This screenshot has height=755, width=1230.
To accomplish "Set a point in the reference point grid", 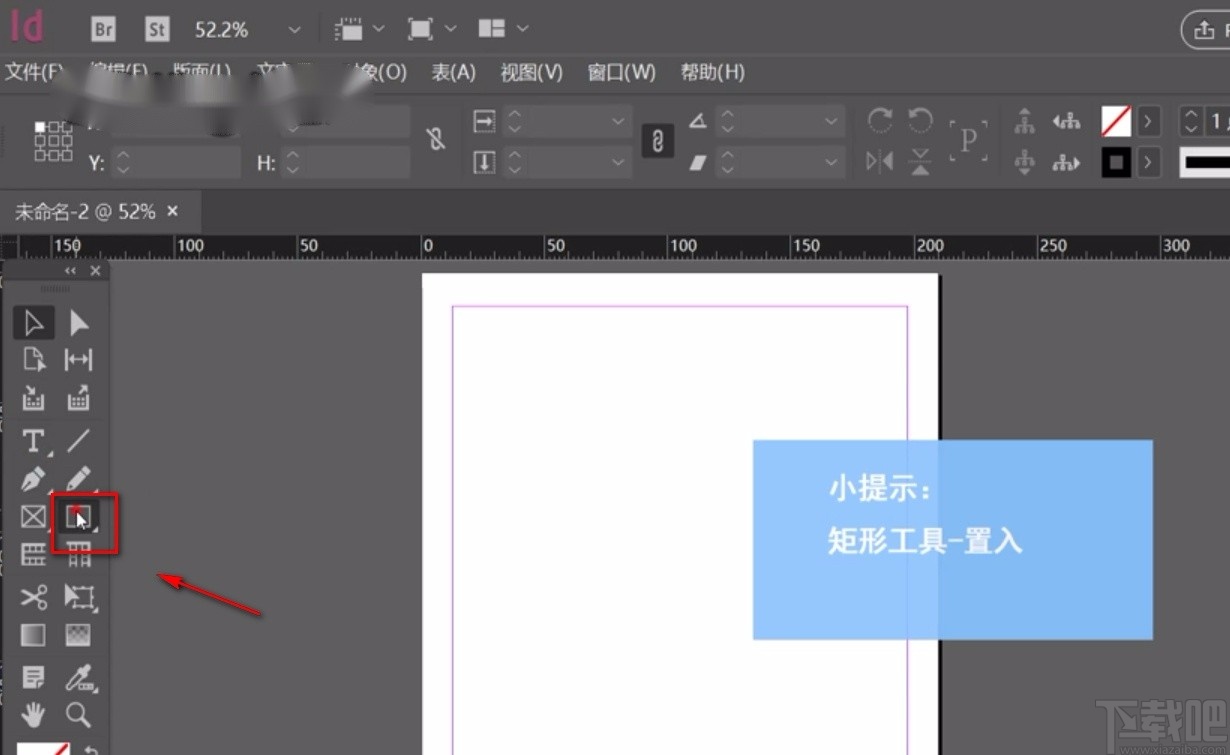I will click(x=53, y=141).
